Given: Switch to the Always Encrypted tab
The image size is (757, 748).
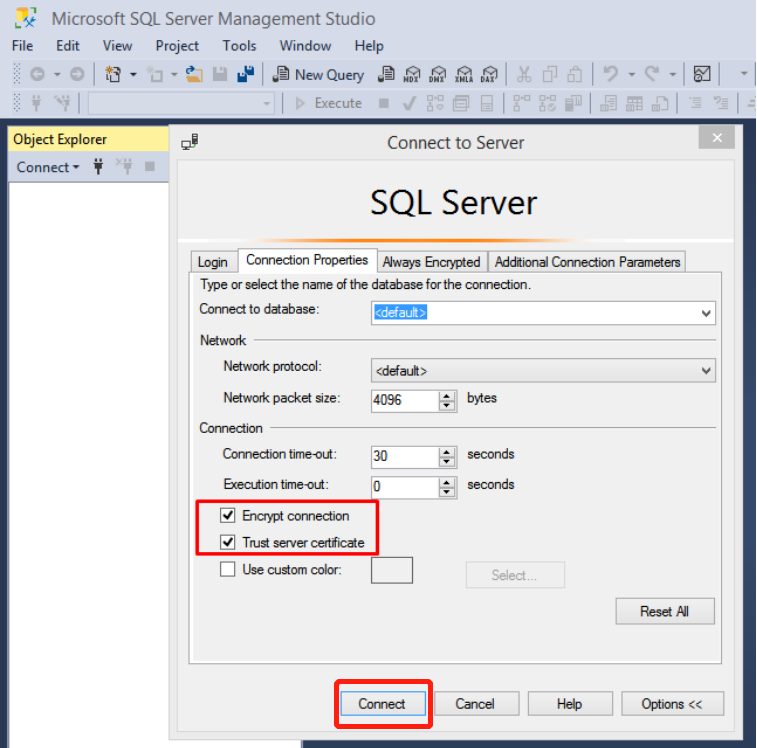Looking at the screenshot, I should tap(431, 262).
